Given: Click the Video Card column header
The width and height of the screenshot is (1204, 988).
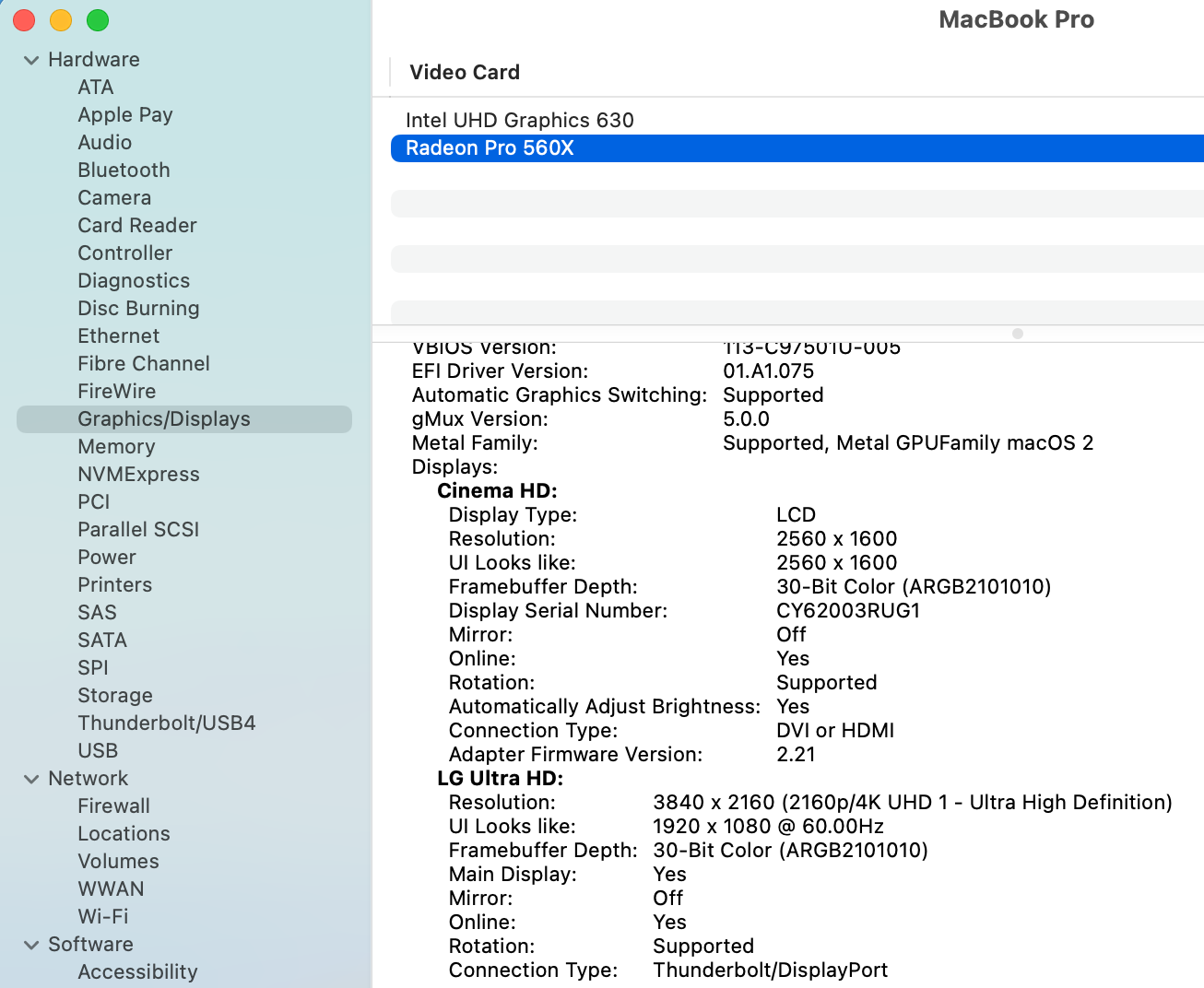Looking at the screenshot, I should (x=465, y=73).
